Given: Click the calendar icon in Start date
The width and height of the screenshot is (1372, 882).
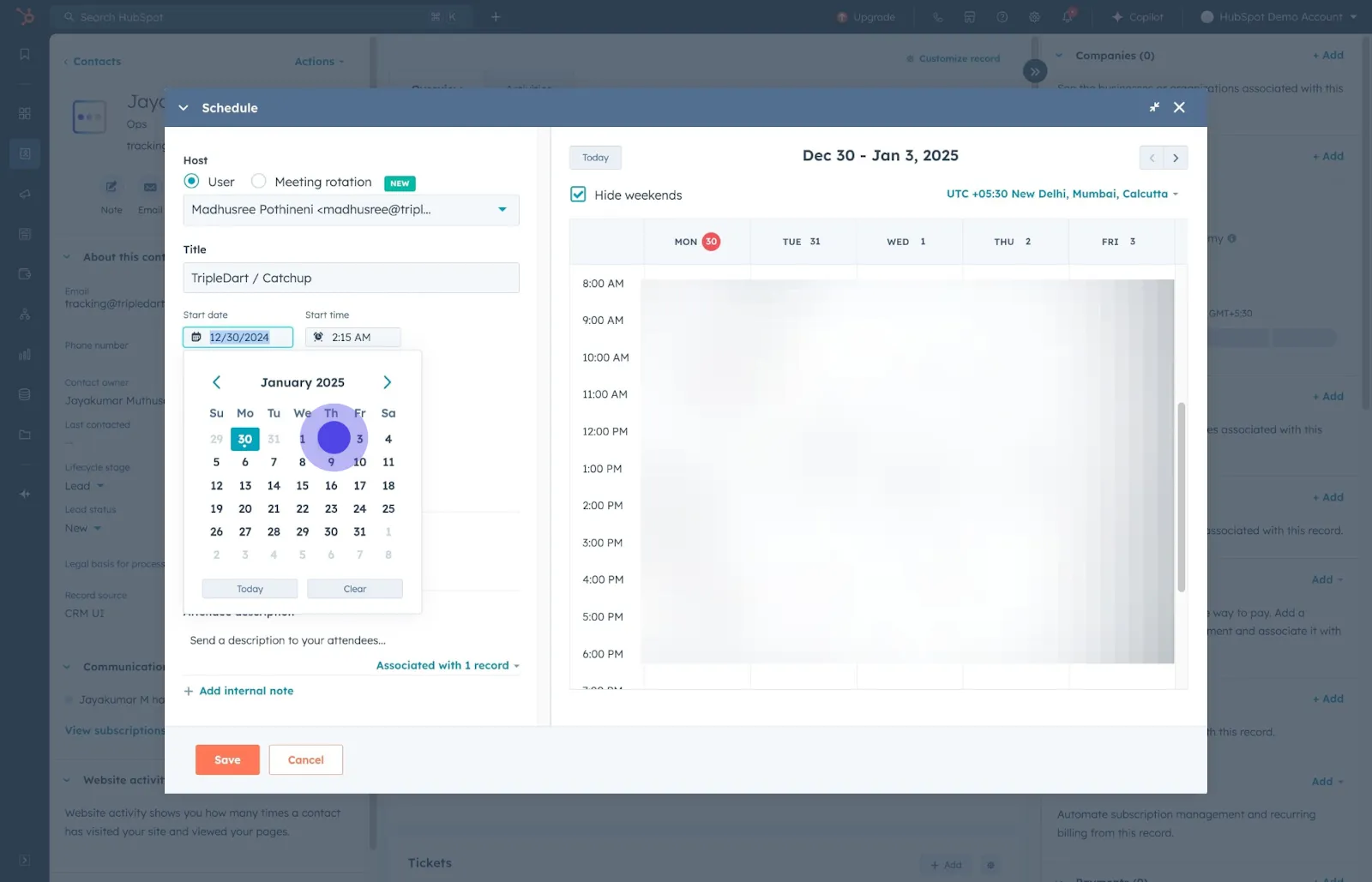Looking at the screenshot, I should point(196,337).
